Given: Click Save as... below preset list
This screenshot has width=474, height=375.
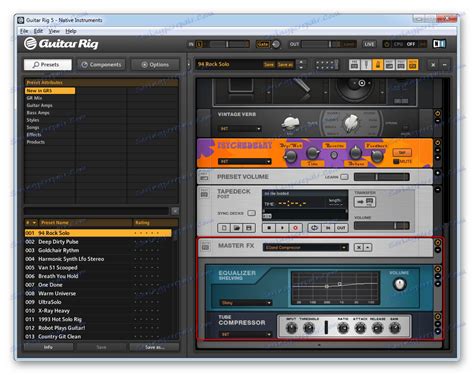Looking at the screenshot, I should coord(154,347).
